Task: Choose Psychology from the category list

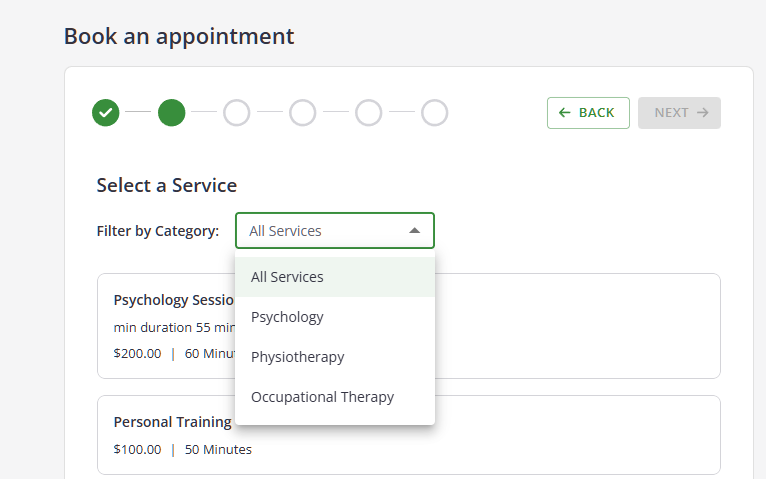Action: [288, 317]
